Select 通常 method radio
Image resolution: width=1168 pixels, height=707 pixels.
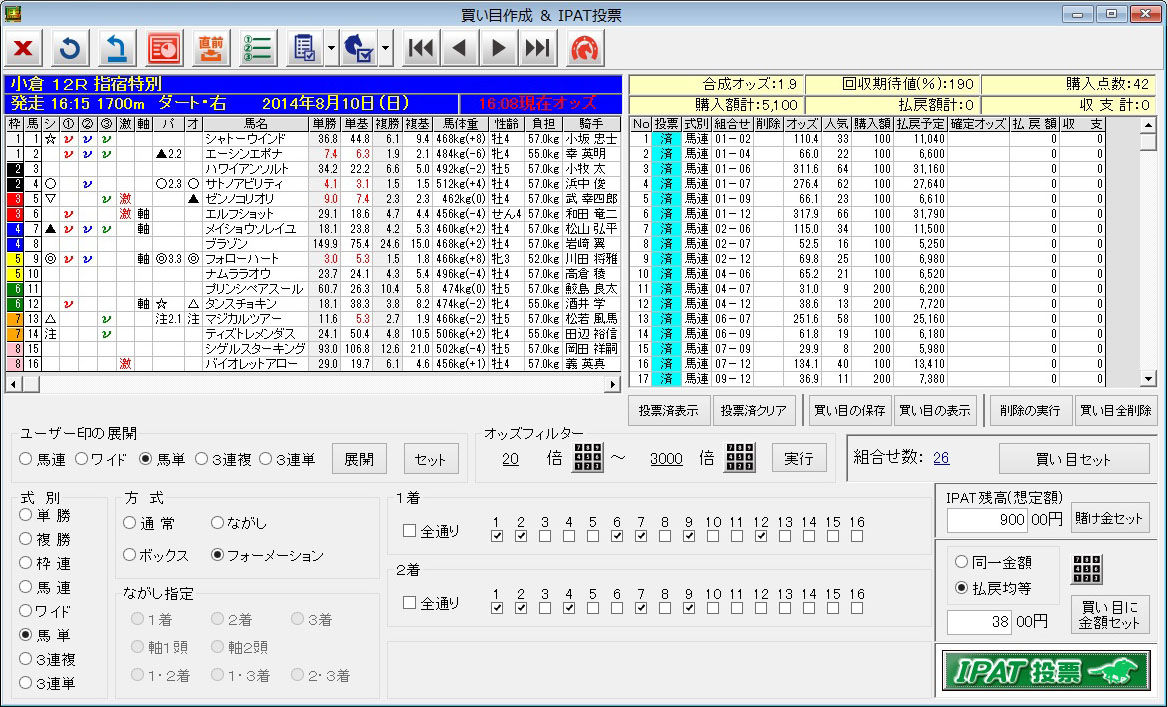pos(130,523)
